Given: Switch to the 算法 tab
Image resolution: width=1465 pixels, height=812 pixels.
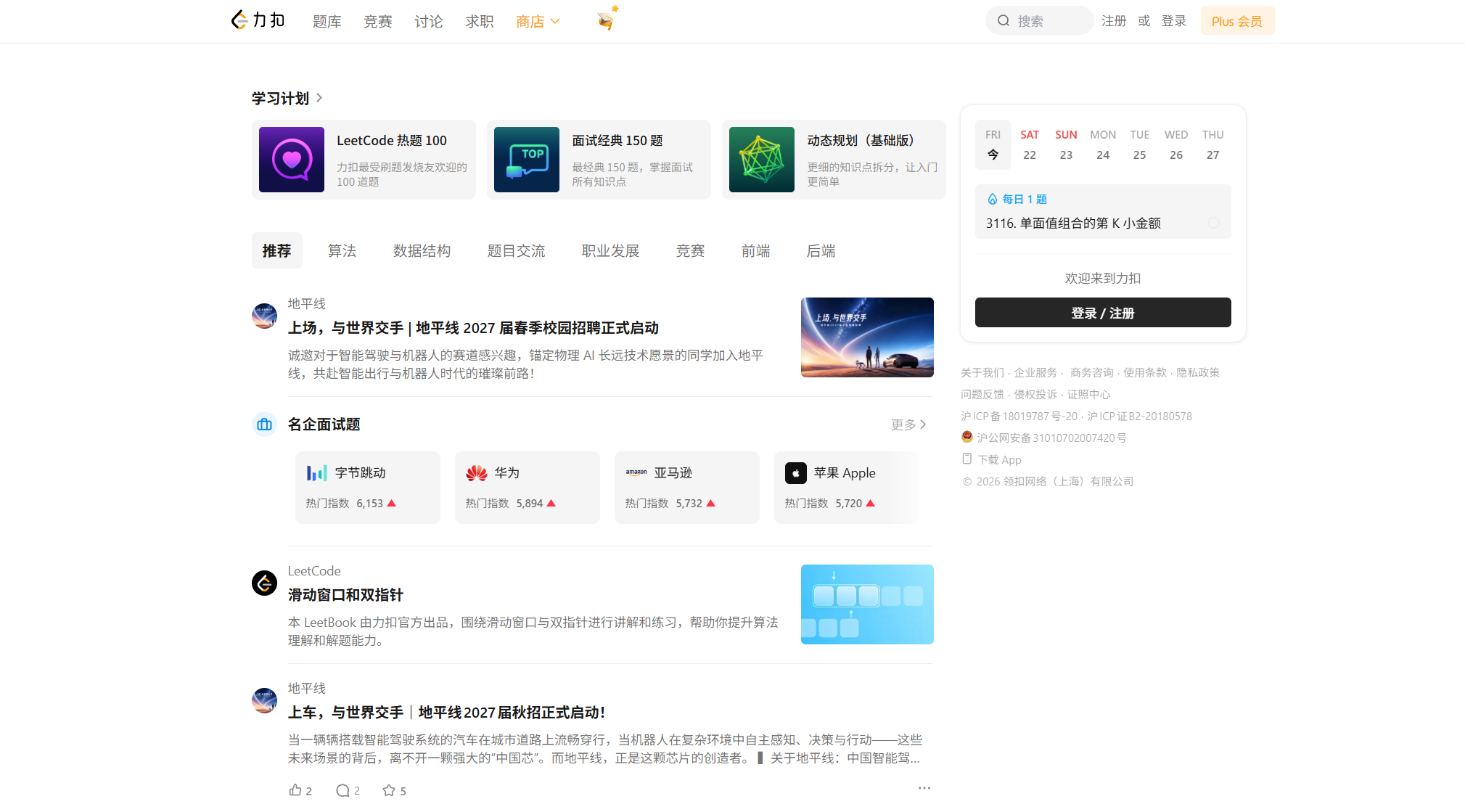Looking at the screenshot, I should click(x=342, y=250).
